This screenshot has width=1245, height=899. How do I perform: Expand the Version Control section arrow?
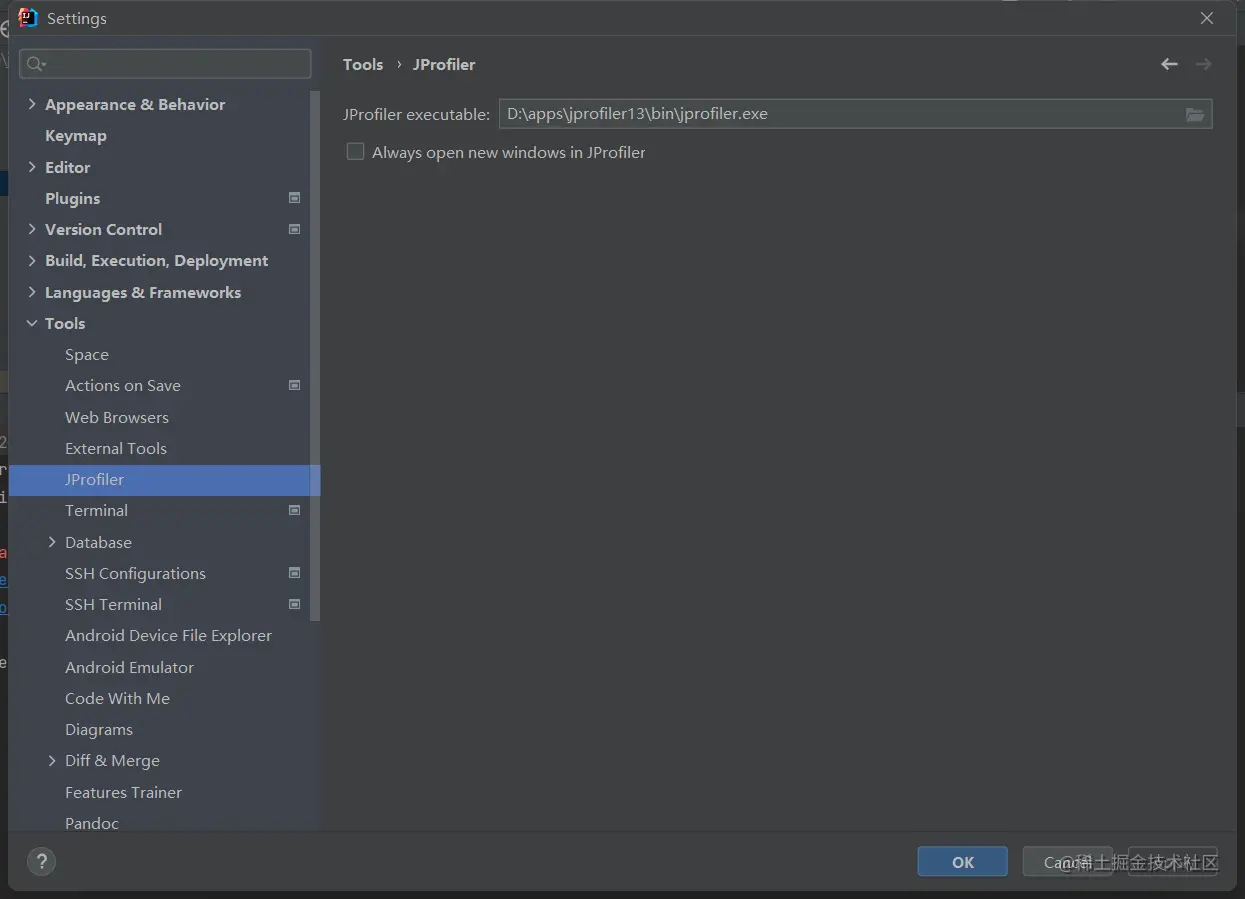(x=32, y=229)
